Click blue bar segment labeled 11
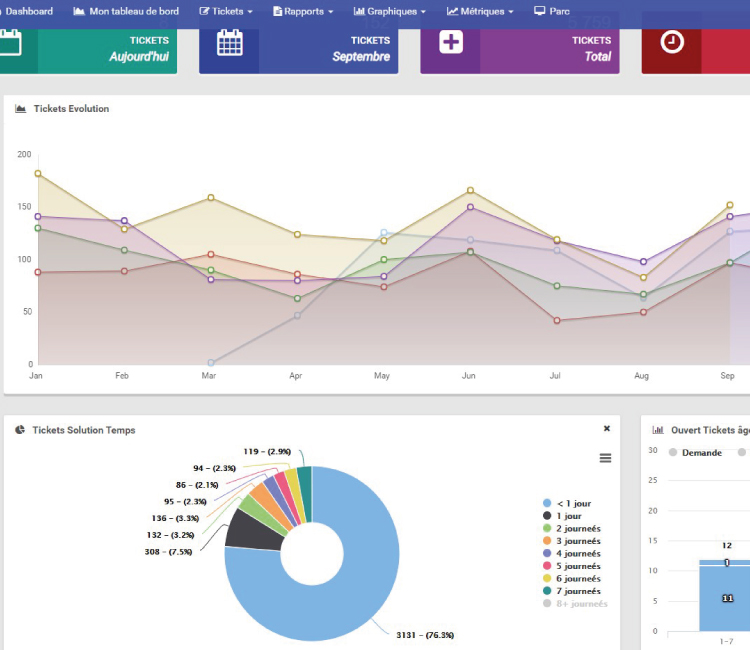 click(725, 598)
